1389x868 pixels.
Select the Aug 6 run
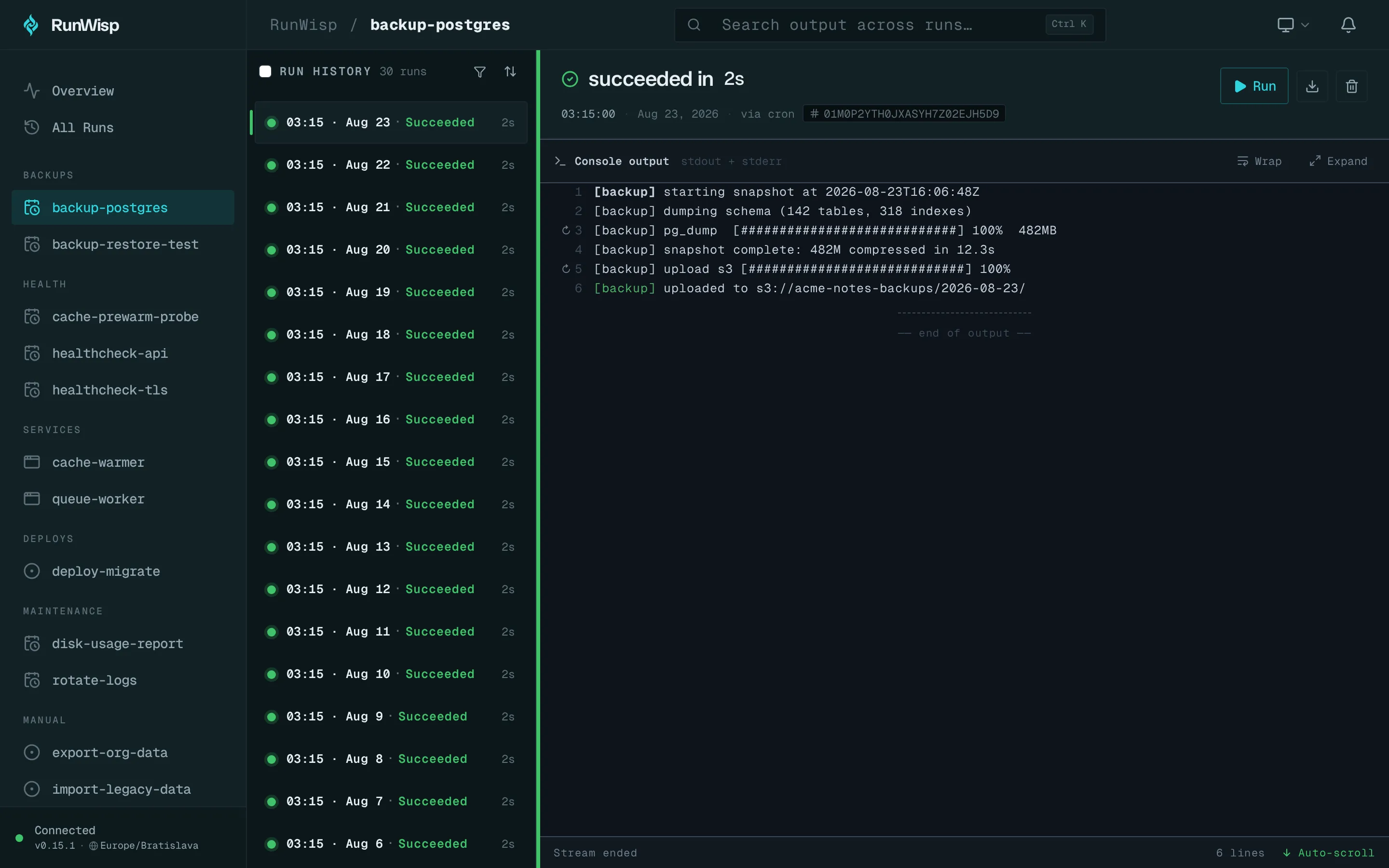coord(391,844)
